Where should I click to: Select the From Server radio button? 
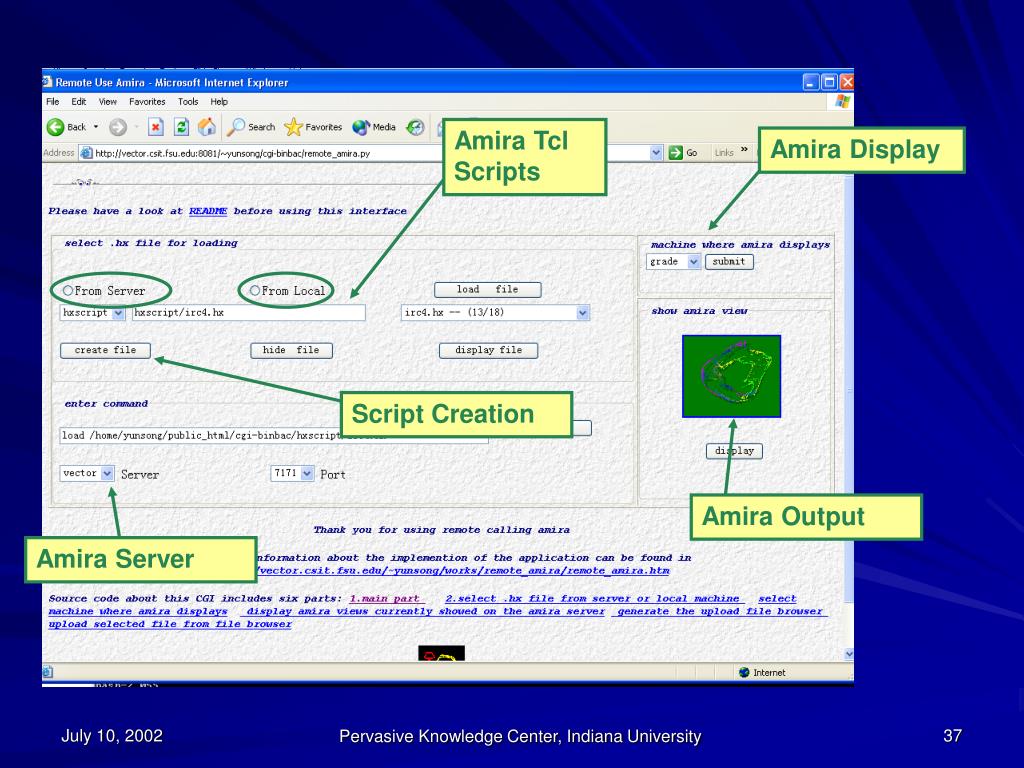[x=68, y=291]
